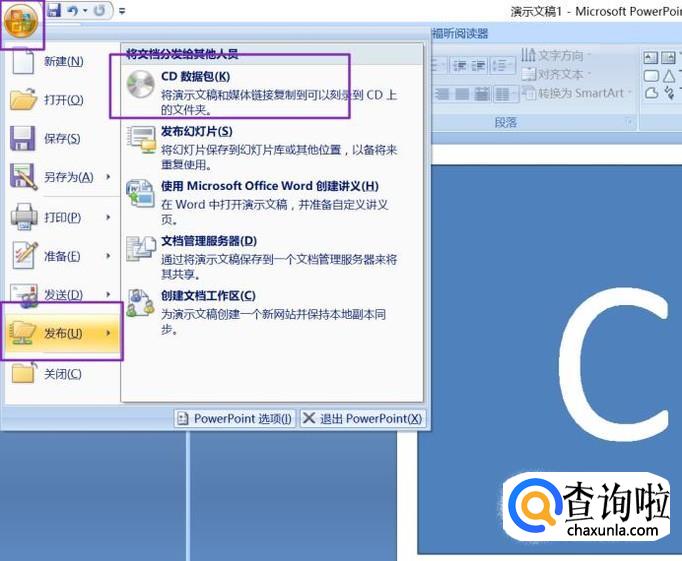Click the line spacing icon in 段落
The image size is (682, 561).
(x=501, y=66)
